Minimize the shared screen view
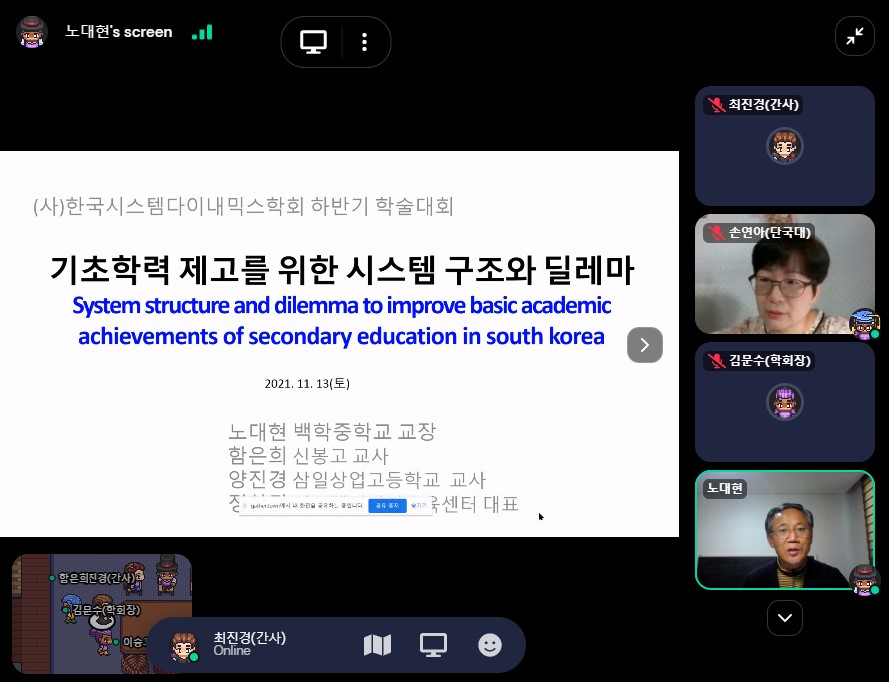 coord(855,37)
